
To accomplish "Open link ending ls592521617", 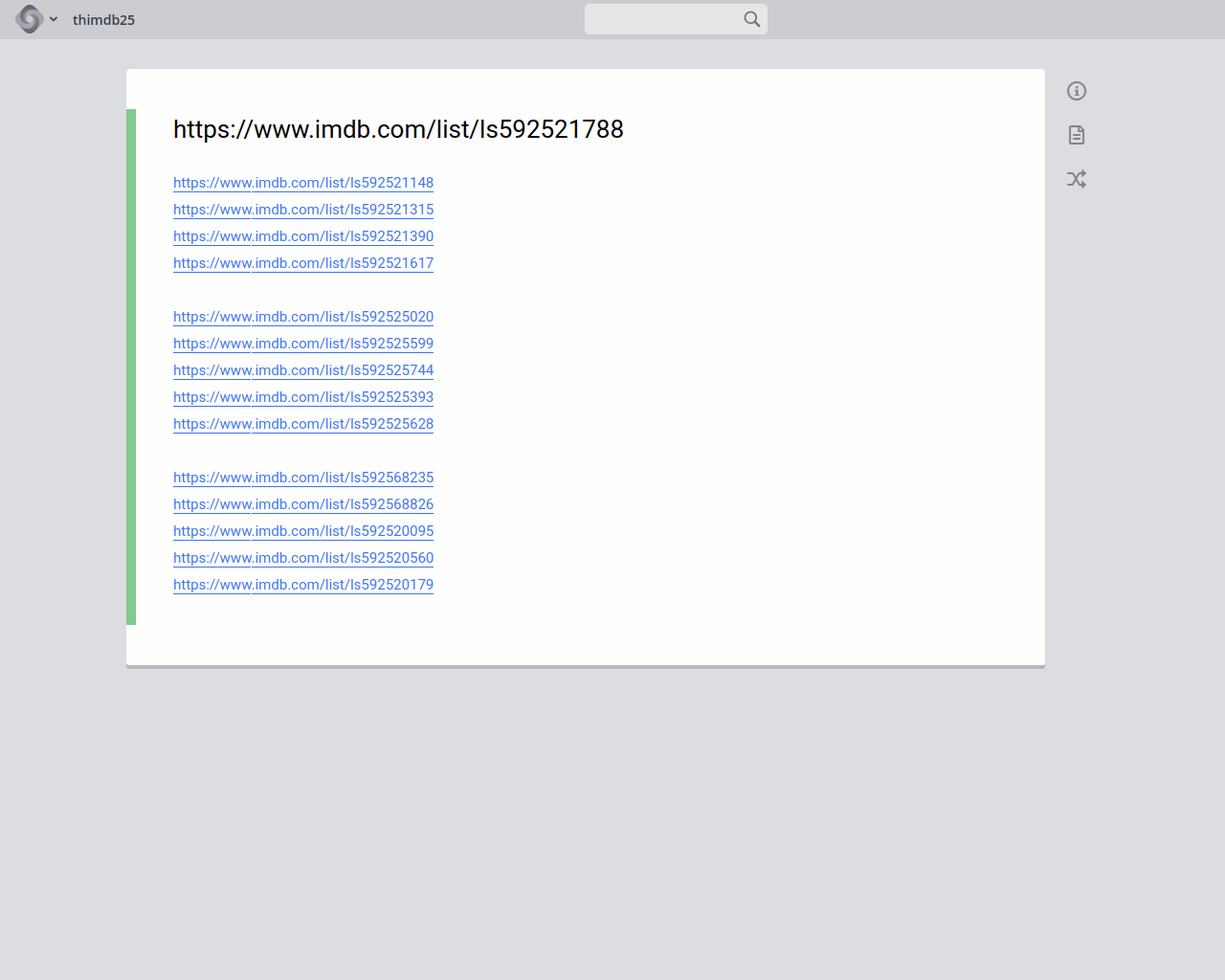I will point(303,263).
